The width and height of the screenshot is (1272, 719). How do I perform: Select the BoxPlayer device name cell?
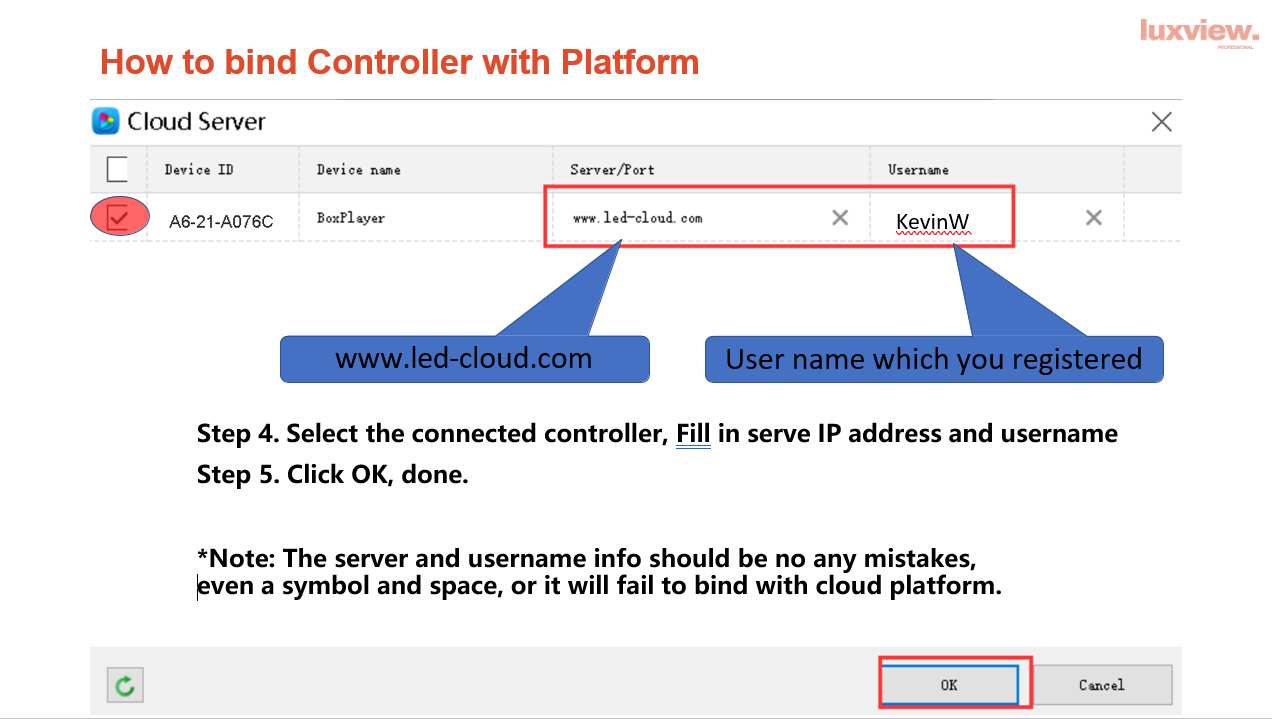pos(351,218)
